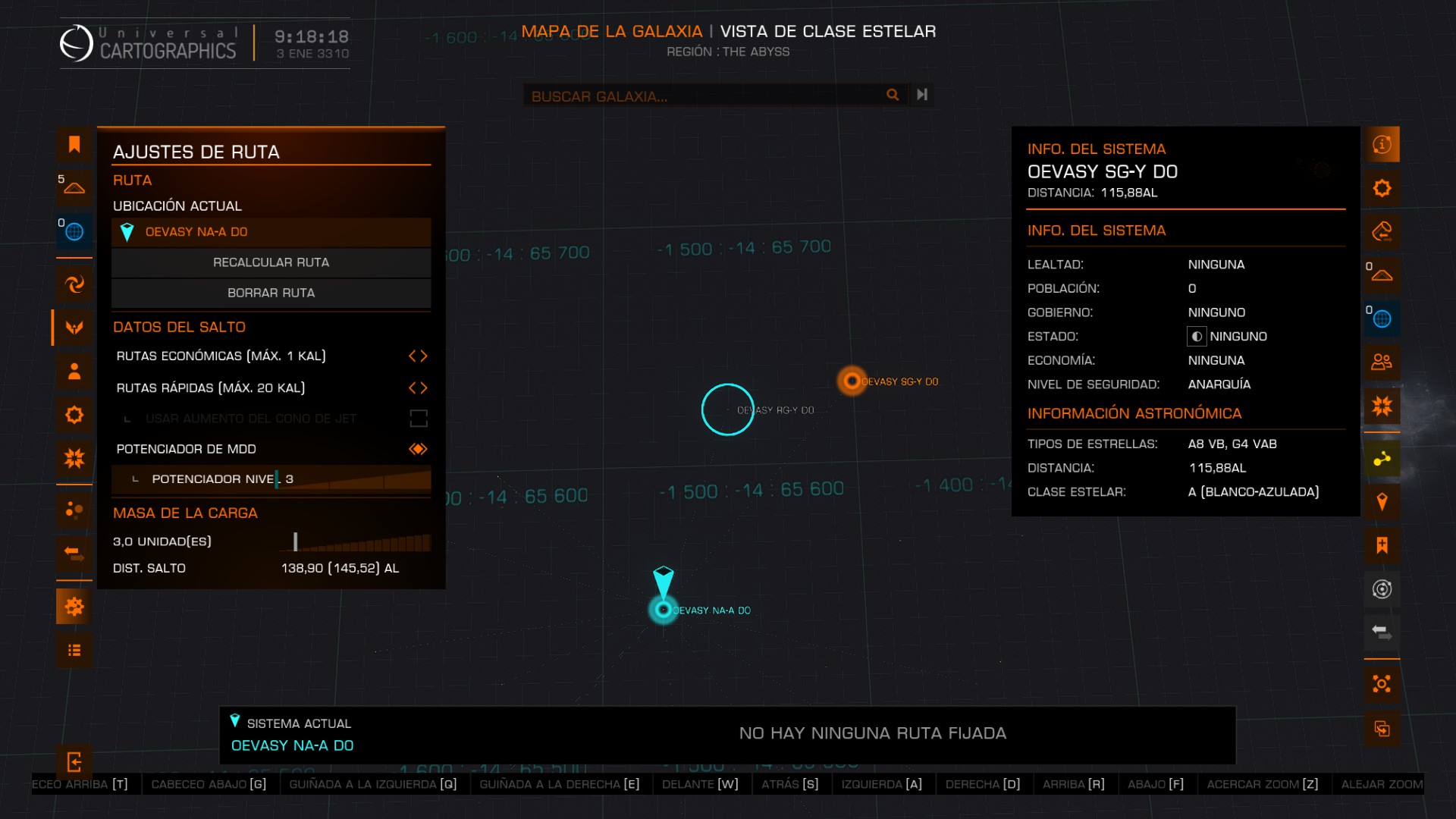
Task: Click the Clase Estelar A (Blanco-Azulada) value
Action: pyautogui.click(x=1254, y=491)
